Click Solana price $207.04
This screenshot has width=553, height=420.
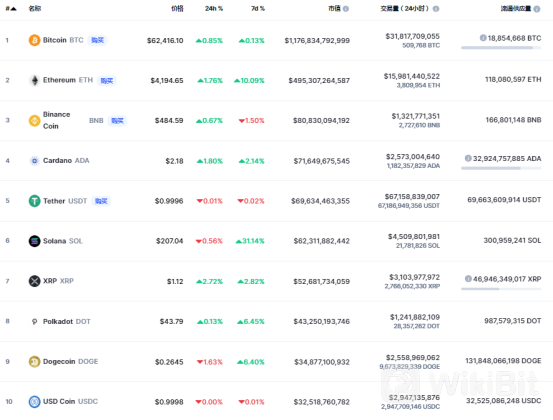click(170, 241)
